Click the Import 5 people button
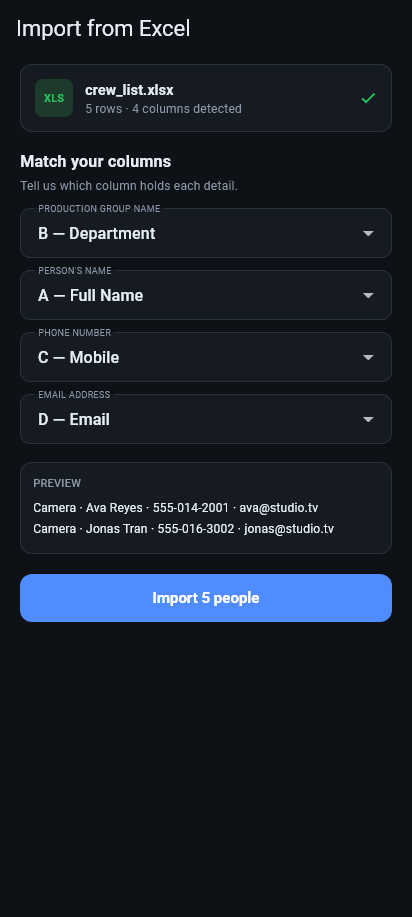 [206, 598]
